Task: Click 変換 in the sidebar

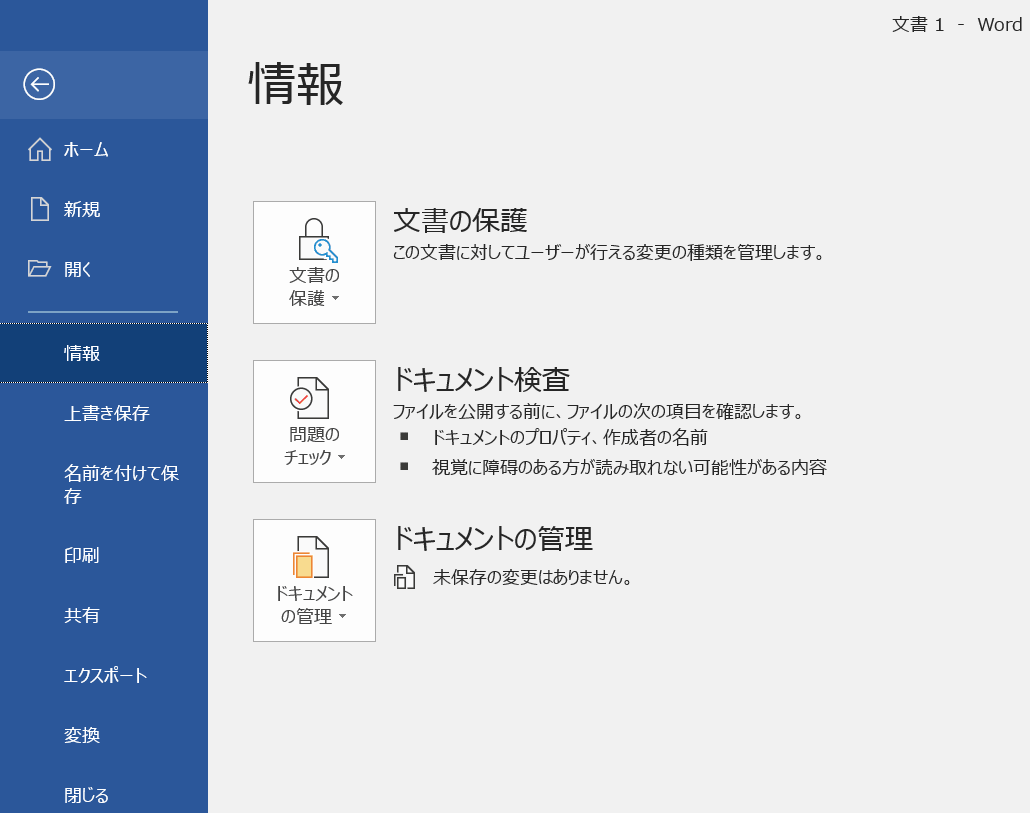Action: click(82, 735)
